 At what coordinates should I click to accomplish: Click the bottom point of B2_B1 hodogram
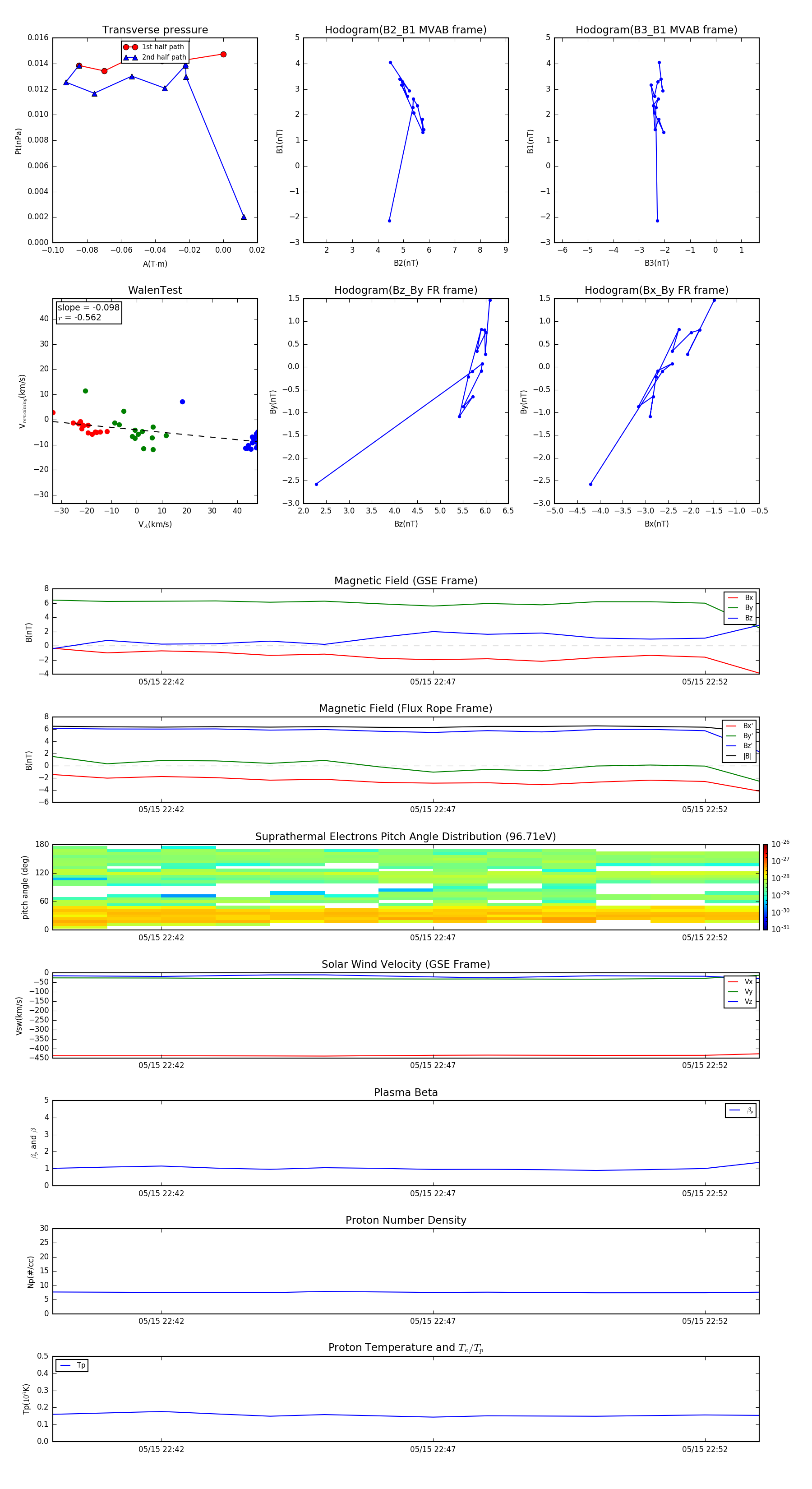tap(389, 221)
